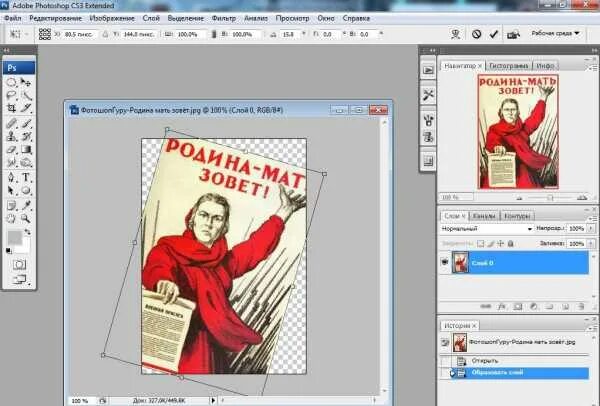Image resolution: width=600 pixels, height=406 pixels.
Task: Select the Brush tool
Action: (x=26, y=123)
